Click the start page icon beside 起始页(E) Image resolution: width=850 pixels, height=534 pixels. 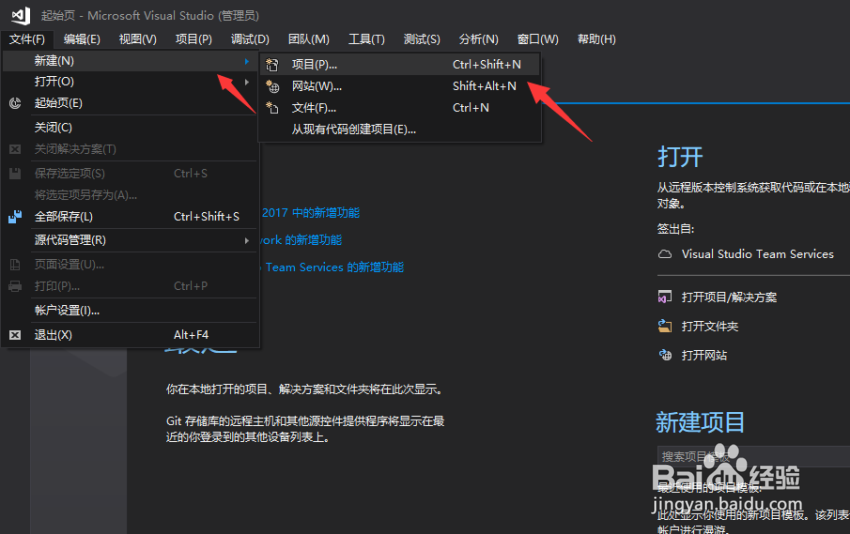pos(15,103)
